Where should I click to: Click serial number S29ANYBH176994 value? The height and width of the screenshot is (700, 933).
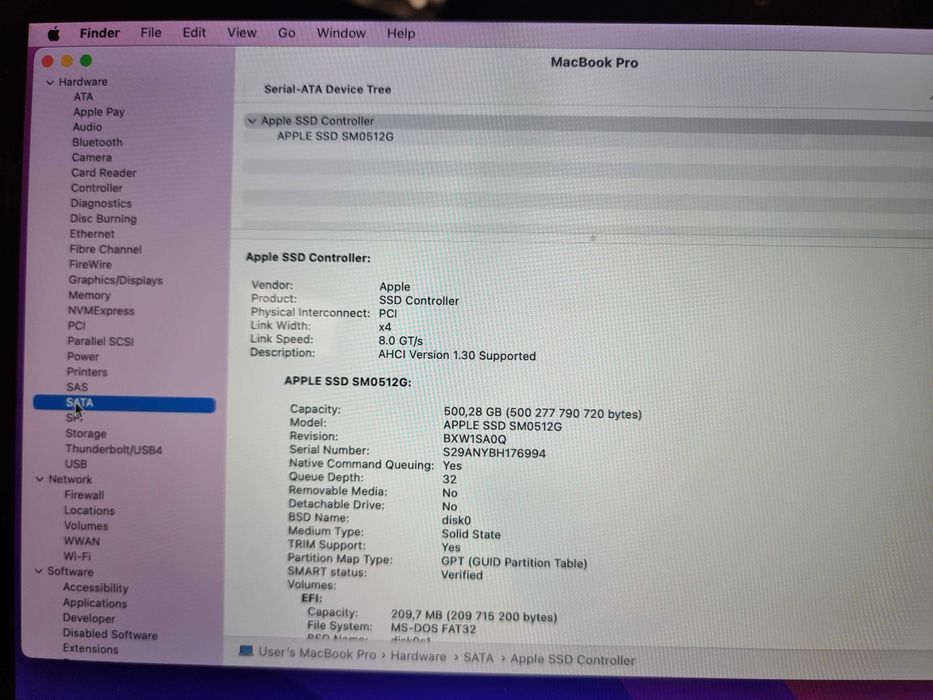click(494, 453)
